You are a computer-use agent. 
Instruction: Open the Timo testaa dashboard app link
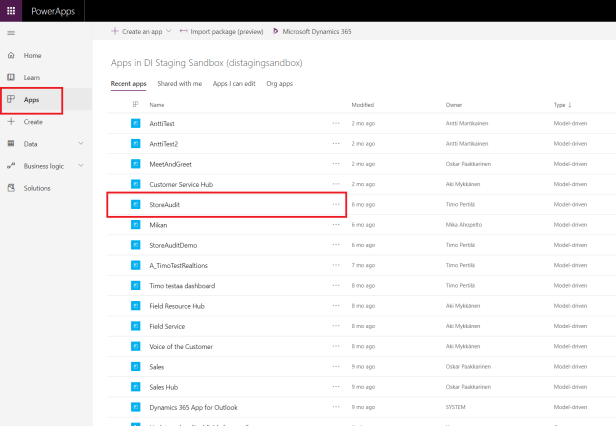point(182,286)
